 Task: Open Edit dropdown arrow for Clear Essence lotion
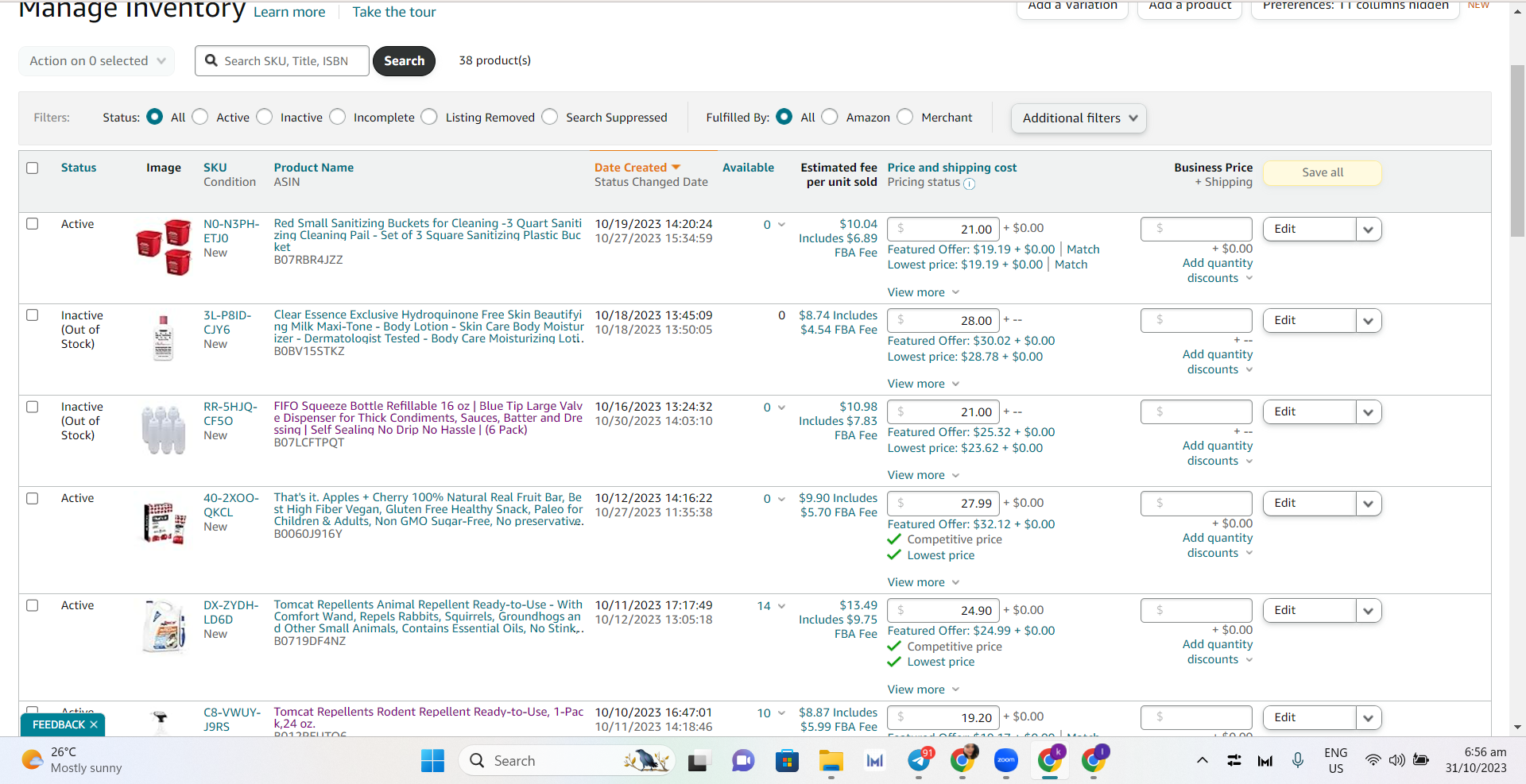tap(1368, 321)
